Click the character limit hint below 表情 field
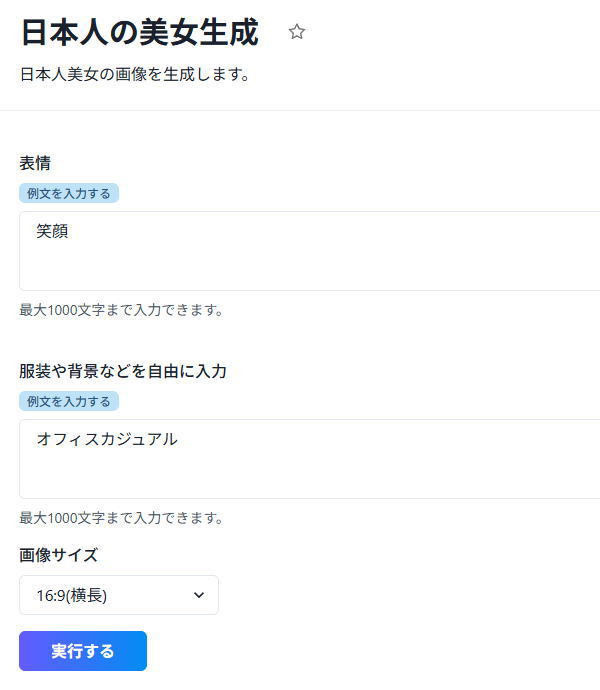The height and width of the screenshot is (690, 600). click(x=121, y=310)
